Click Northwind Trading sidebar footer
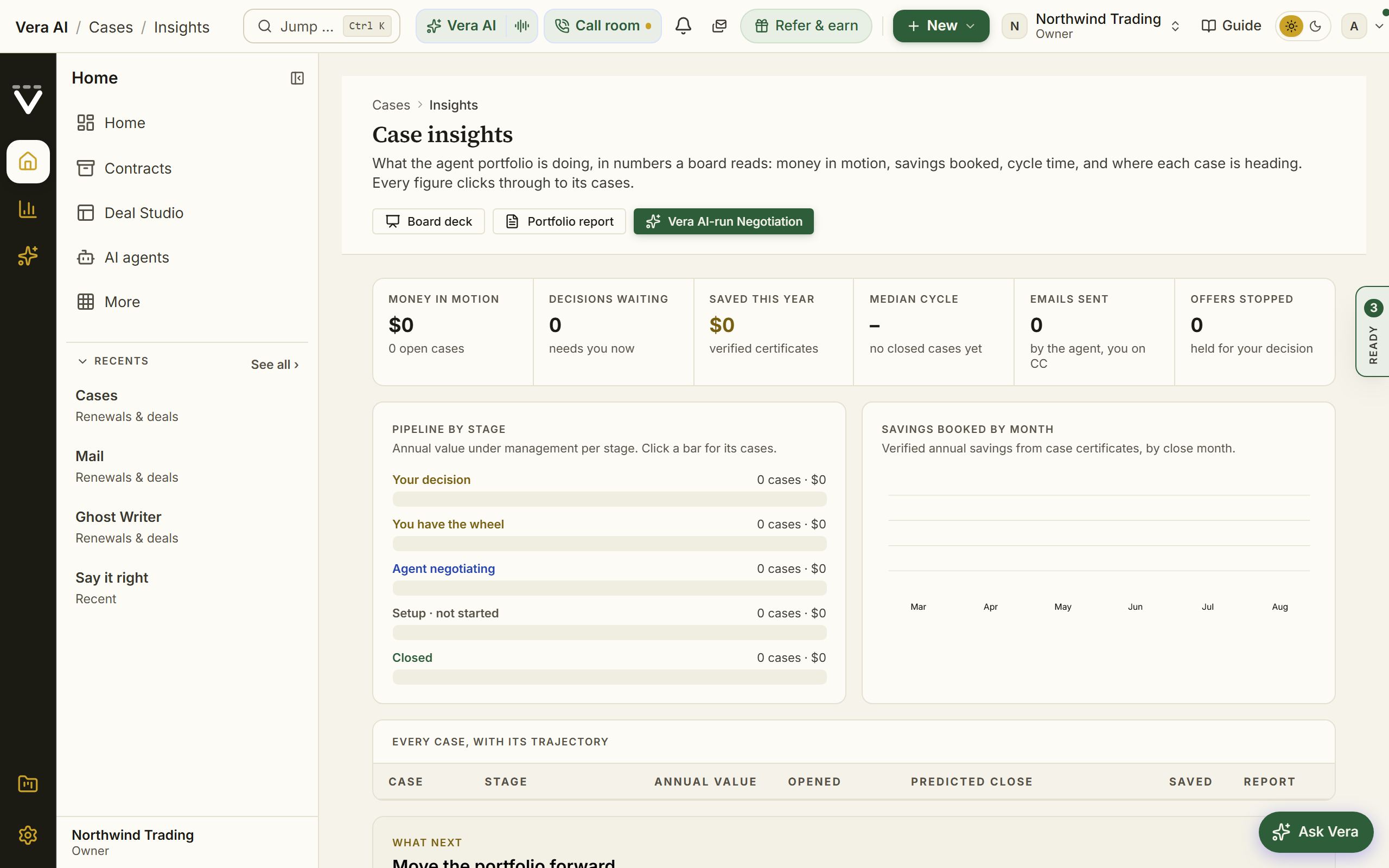1389x868 pixels. (187, 842)
